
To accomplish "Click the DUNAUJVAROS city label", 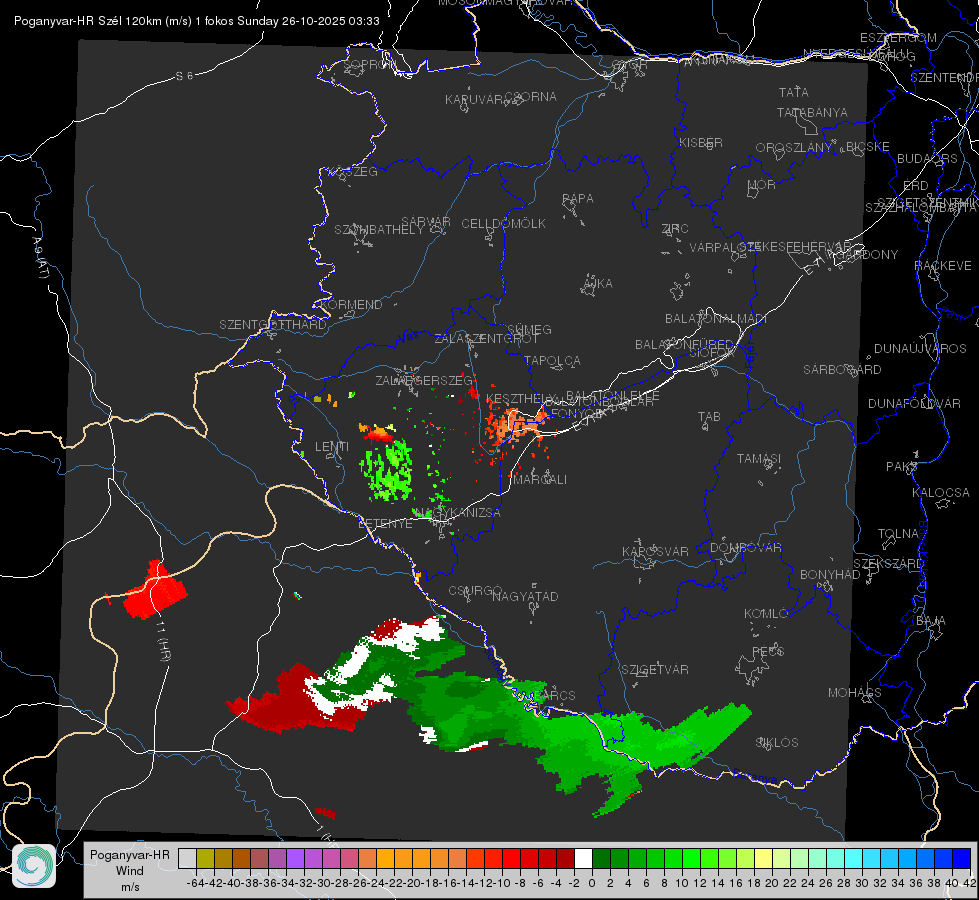I will click(x=920, y=349).
